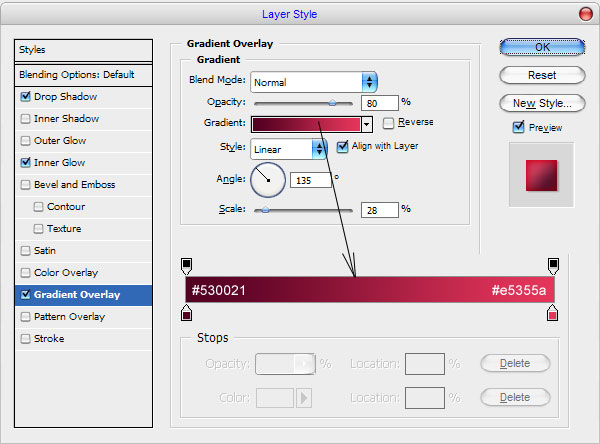
Task: Click the left black opacity stop
Action: click(x=186, y=265)
